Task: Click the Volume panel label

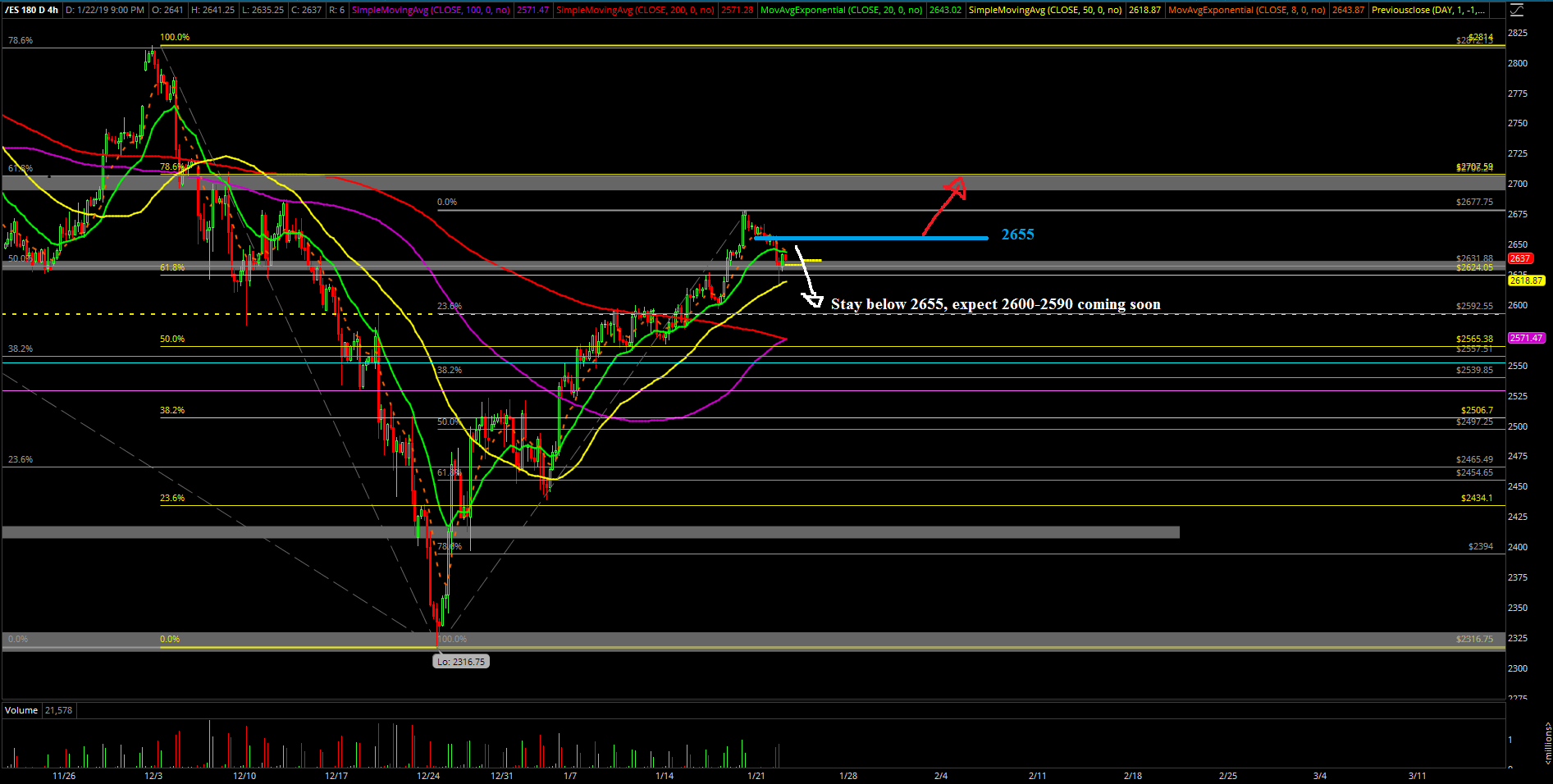Action: 21,710
